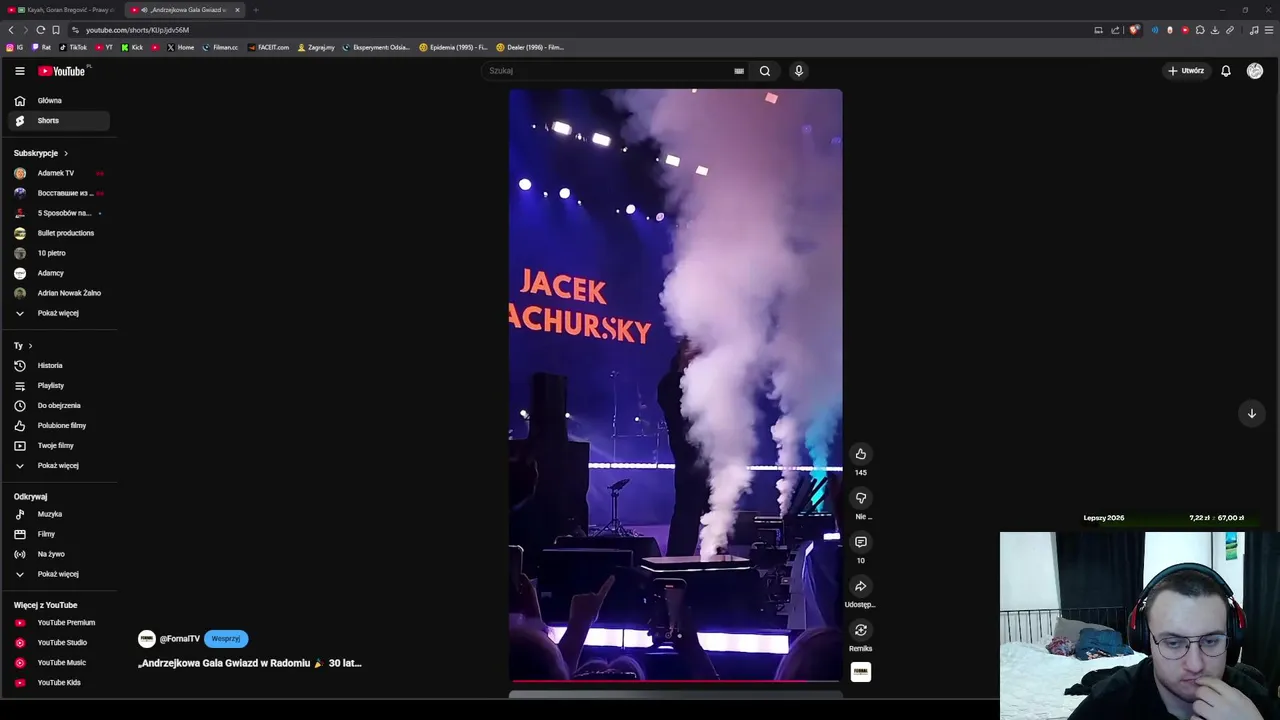Open 10 piętro channel subscription

click(x=59, y=253)
